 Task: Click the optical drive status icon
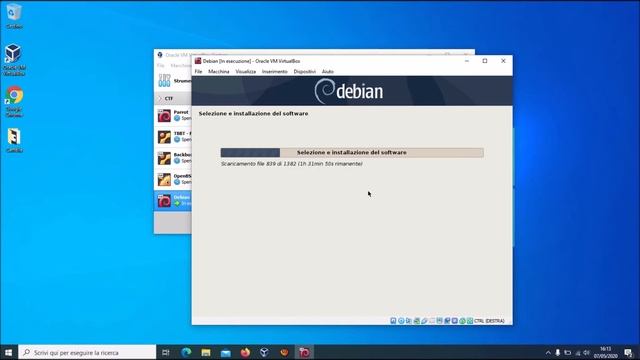point(401,321)
